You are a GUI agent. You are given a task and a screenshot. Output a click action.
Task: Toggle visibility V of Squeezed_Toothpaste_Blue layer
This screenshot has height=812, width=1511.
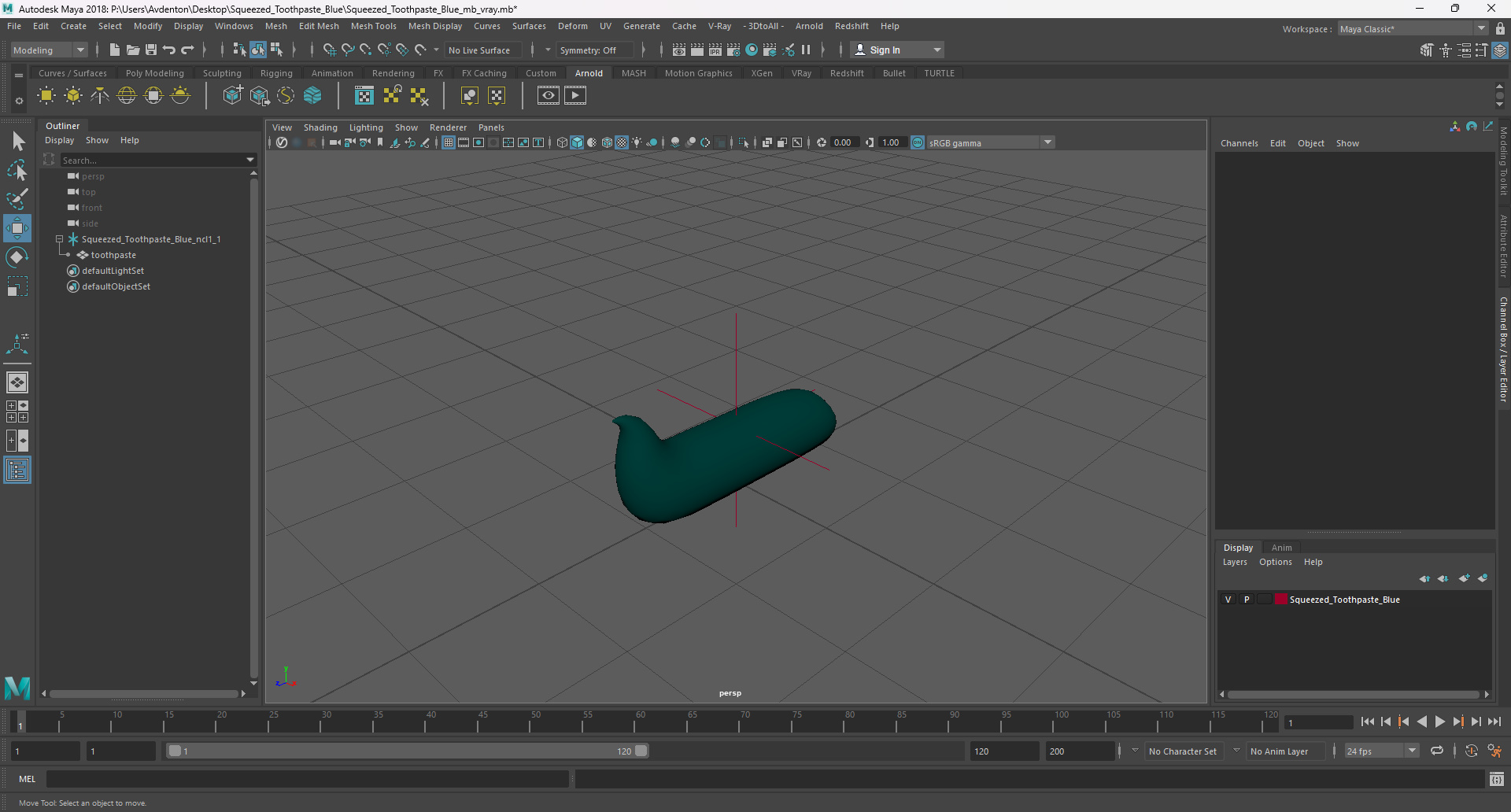pos(1228,600)
